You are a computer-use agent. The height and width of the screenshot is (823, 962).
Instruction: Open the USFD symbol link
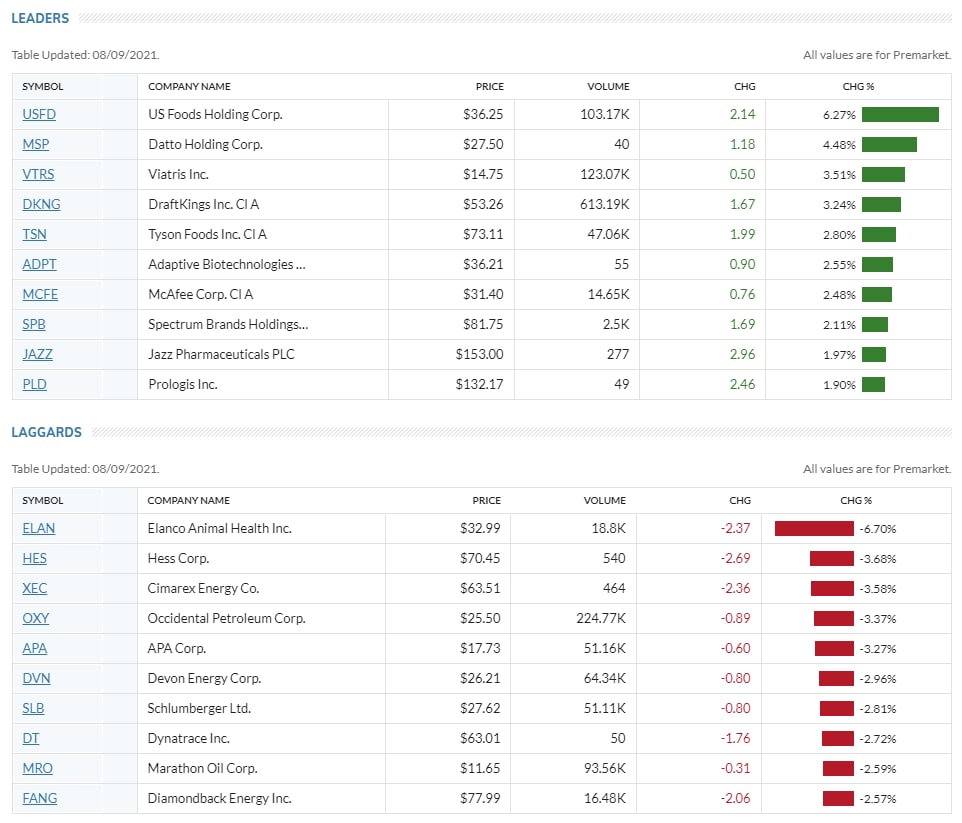click(x=39, y=114)
